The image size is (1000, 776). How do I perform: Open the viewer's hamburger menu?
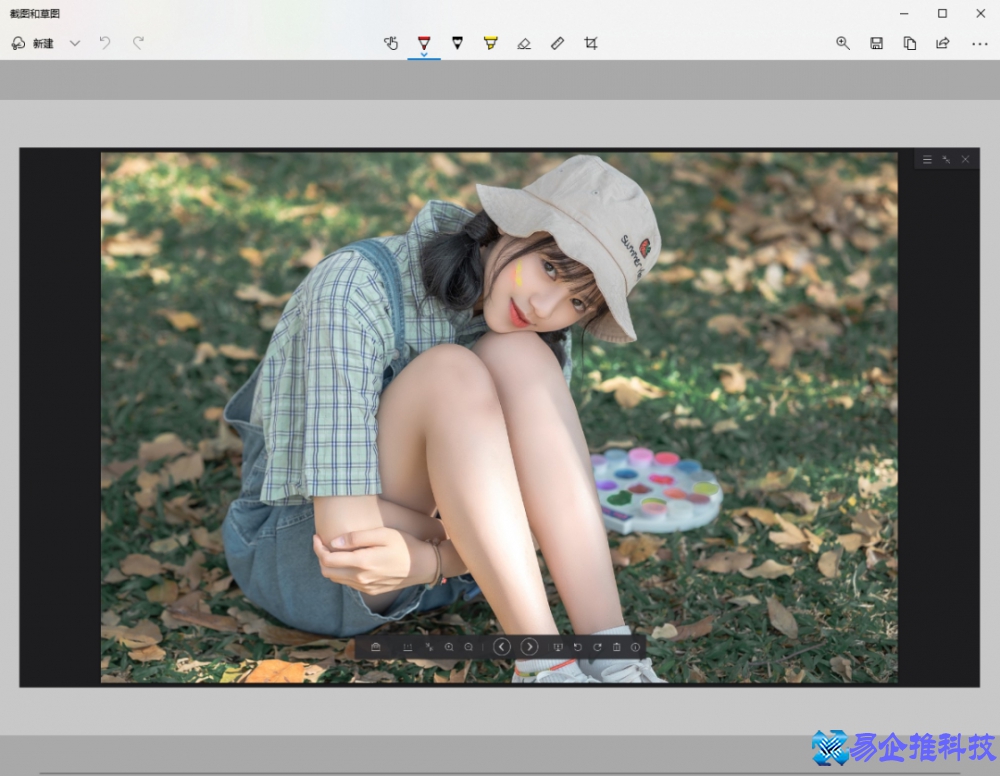click(927, 160)
